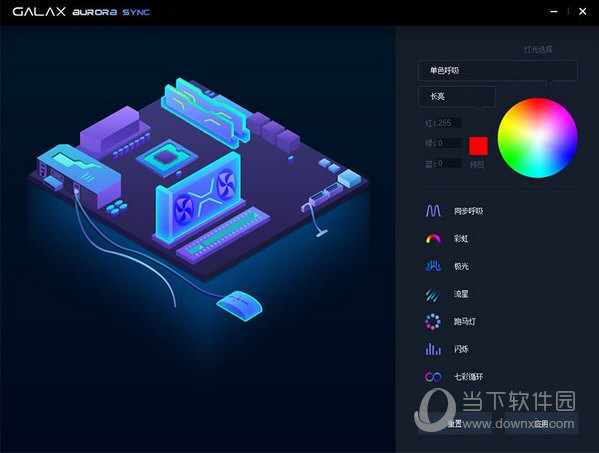This screenshot has width=599, height=453.
Task: Click the red preview color swatch
Action: [478, 146]
